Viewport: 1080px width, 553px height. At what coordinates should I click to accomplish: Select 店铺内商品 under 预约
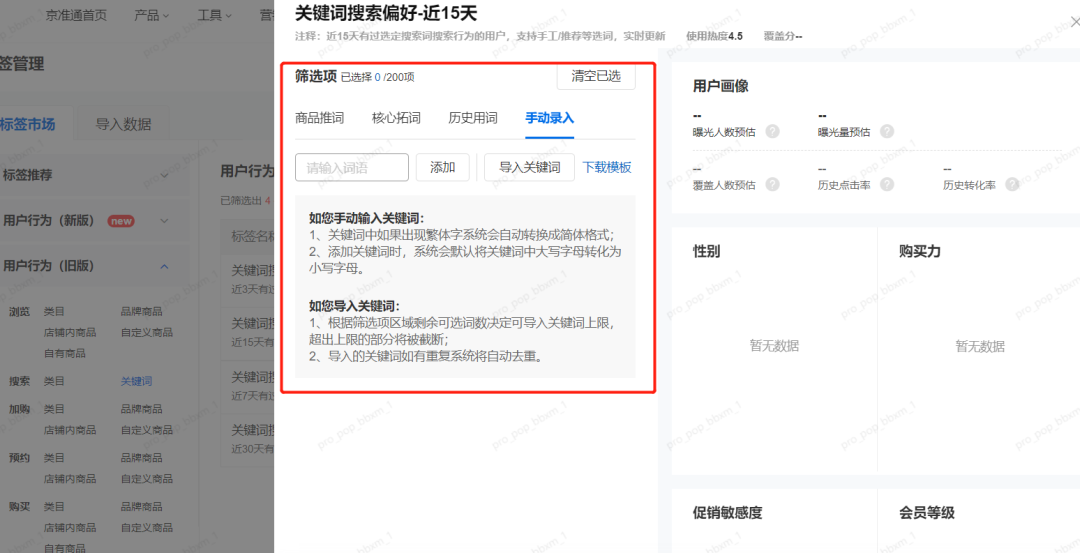click(x=70, y=479)
